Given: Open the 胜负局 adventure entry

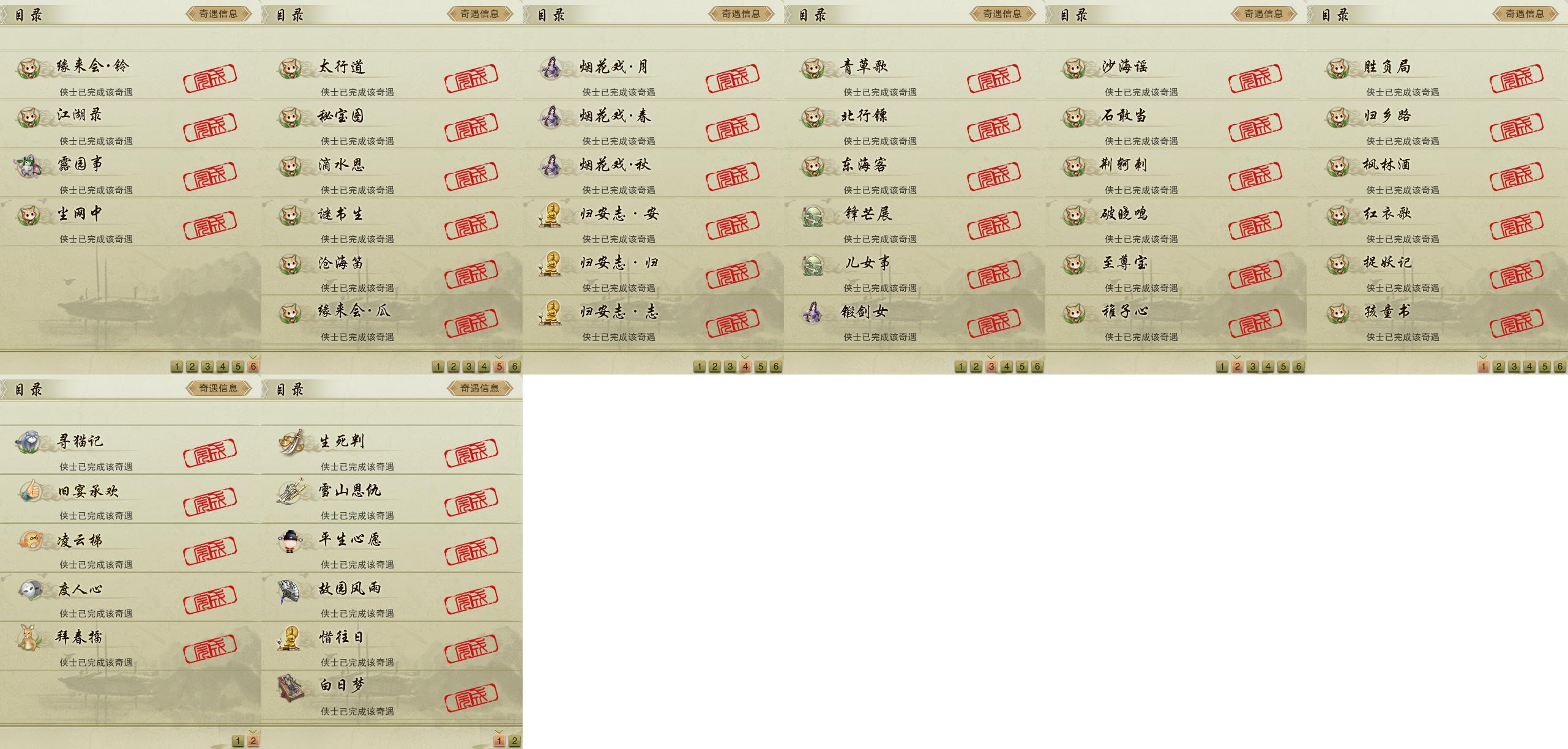Looking at the screenshot, I should tap(1437, 75).
